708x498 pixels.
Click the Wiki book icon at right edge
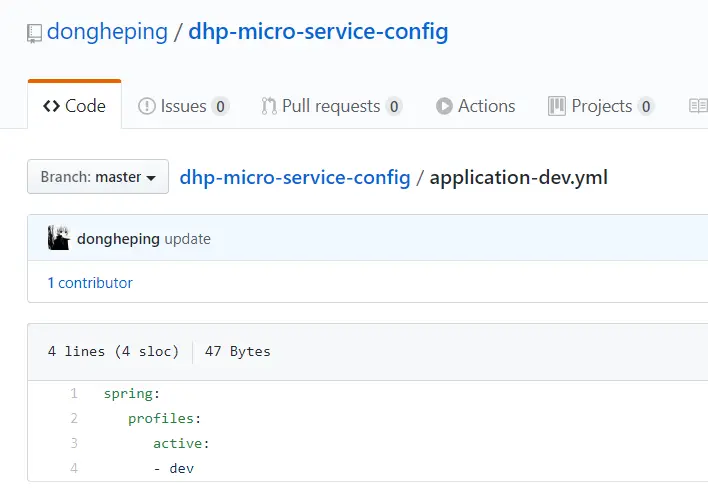coord(698,106)
